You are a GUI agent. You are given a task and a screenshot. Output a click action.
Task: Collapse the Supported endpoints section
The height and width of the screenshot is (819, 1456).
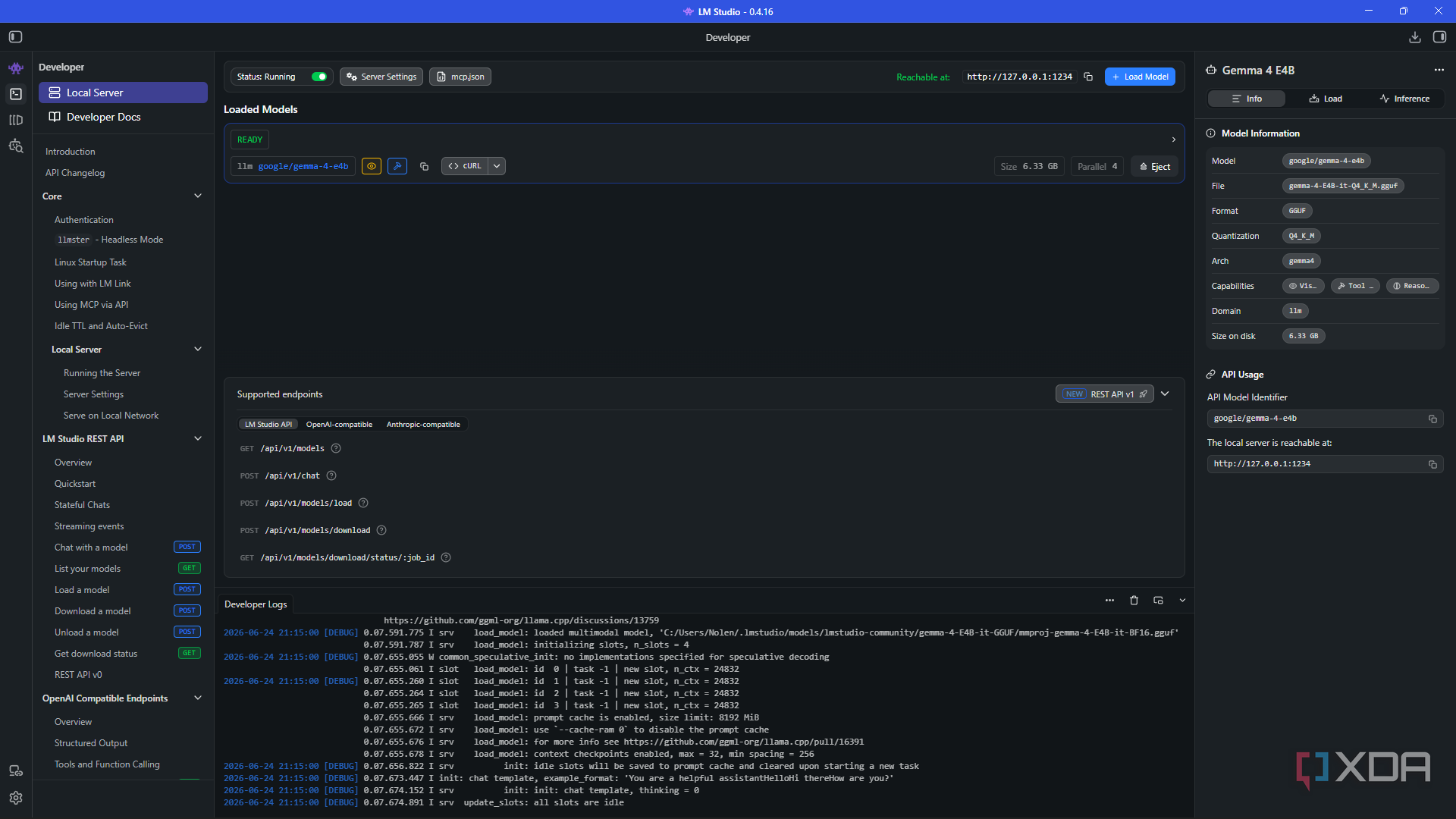click(1165, 394)
